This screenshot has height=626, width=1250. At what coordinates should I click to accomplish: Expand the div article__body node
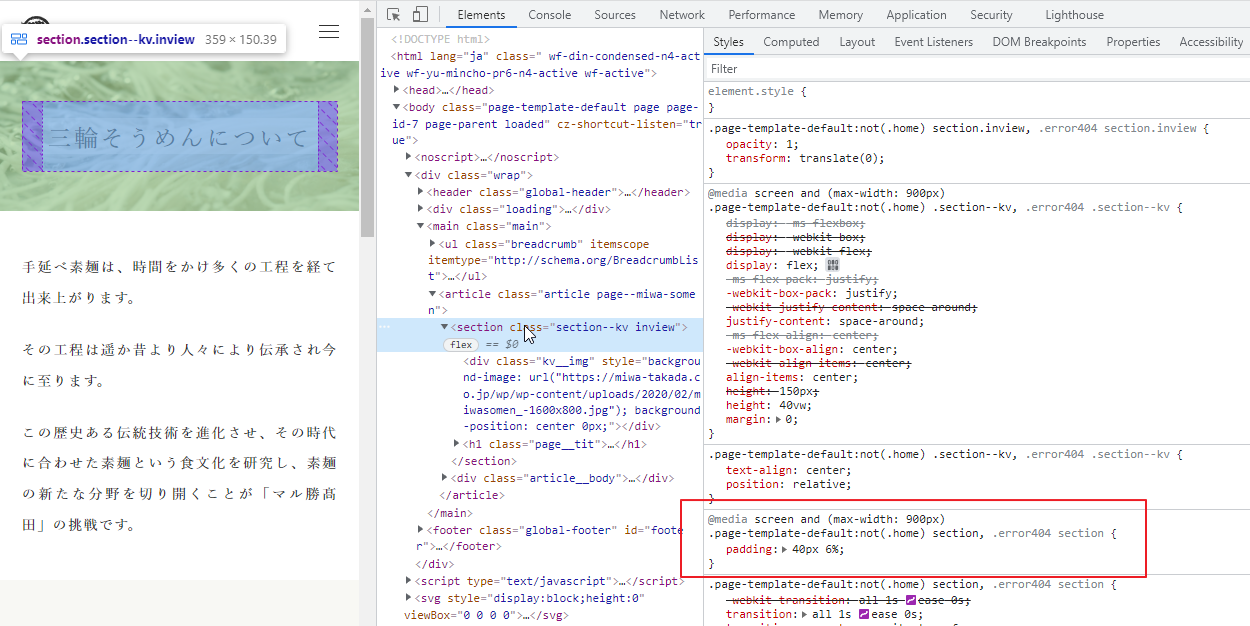[445, 478]
